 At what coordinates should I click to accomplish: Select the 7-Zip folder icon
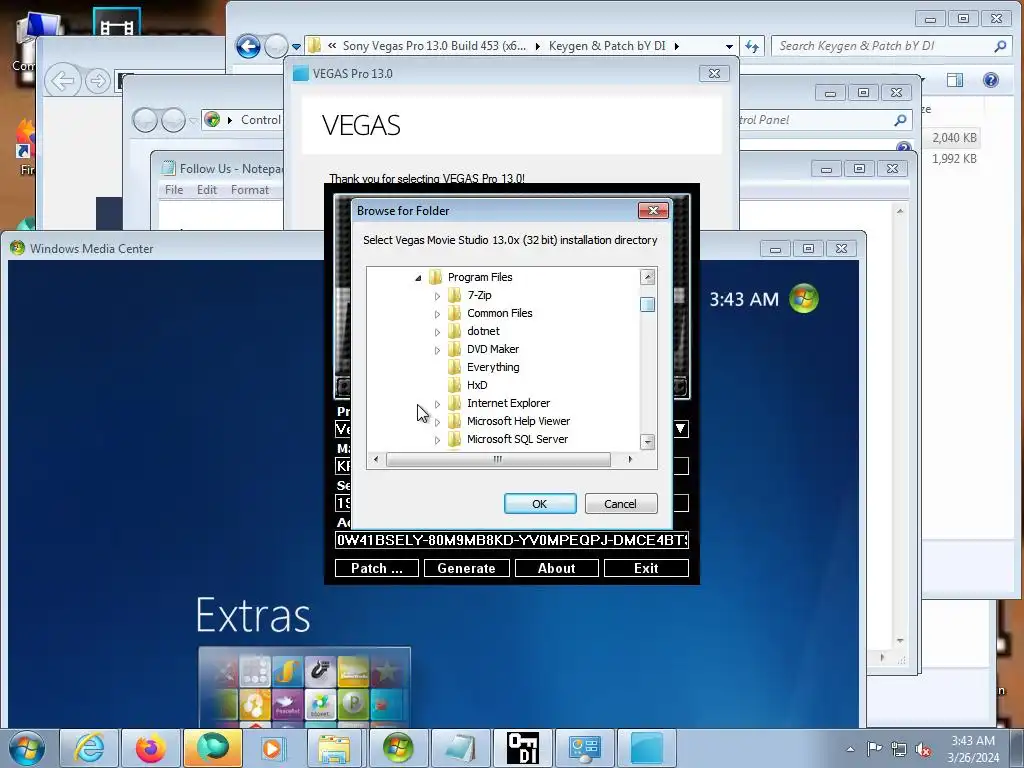pyautogui.click(x=455, y=295)
